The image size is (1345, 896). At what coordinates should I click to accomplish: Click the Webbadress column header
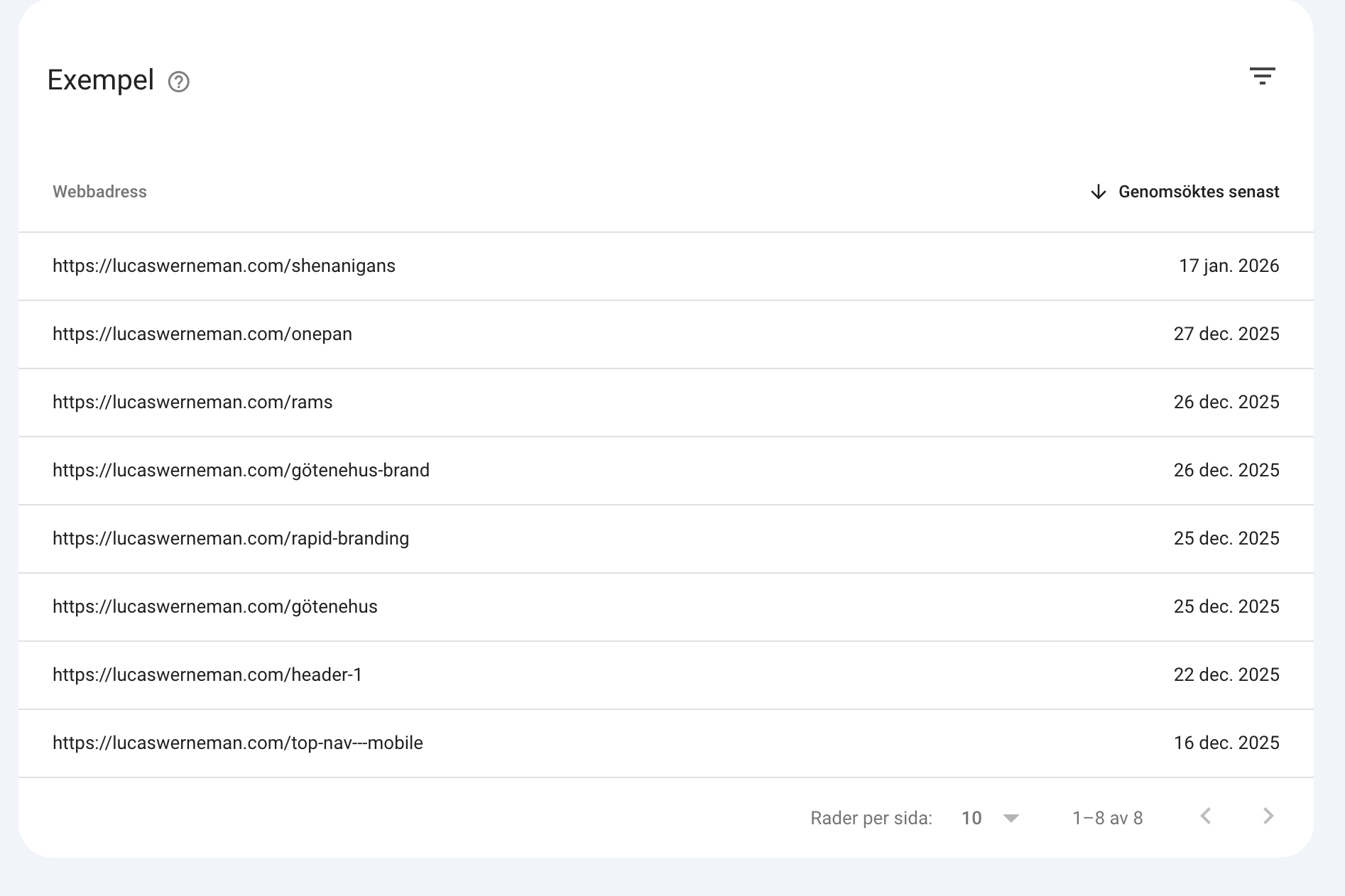[x=99, y=192]
